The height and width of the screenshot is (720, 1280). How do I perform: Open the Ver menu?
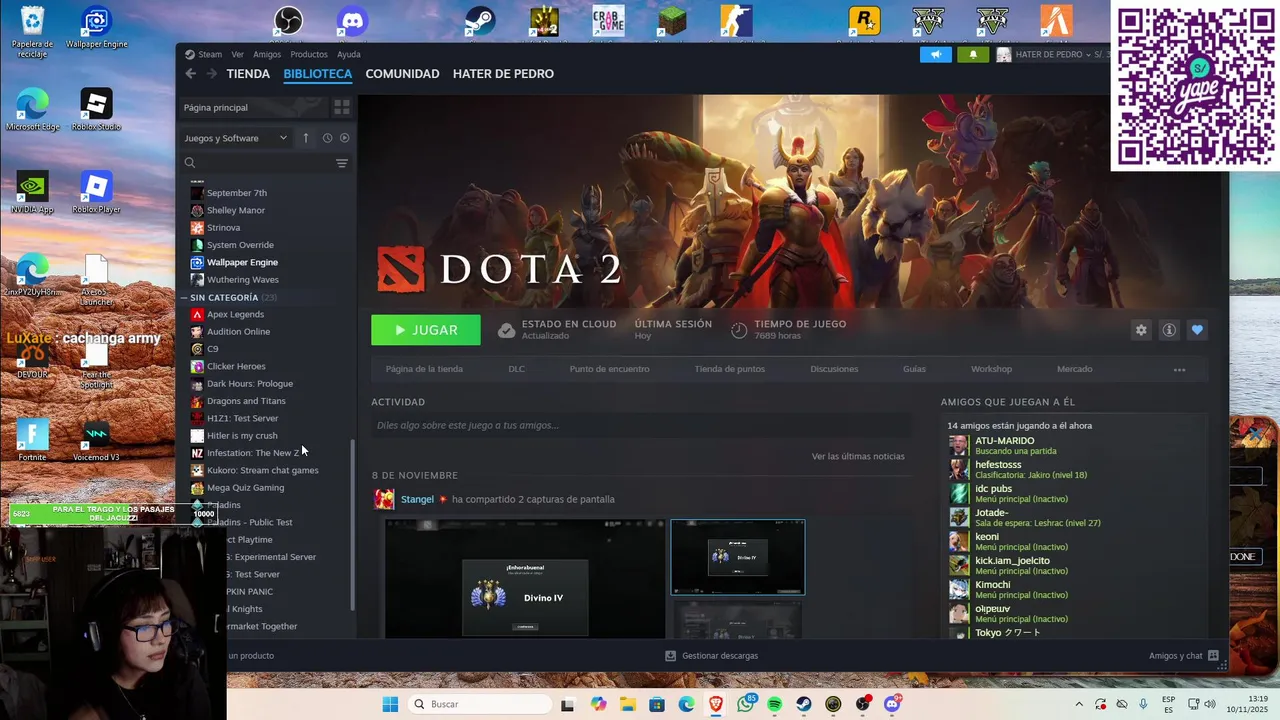point(237,55)
